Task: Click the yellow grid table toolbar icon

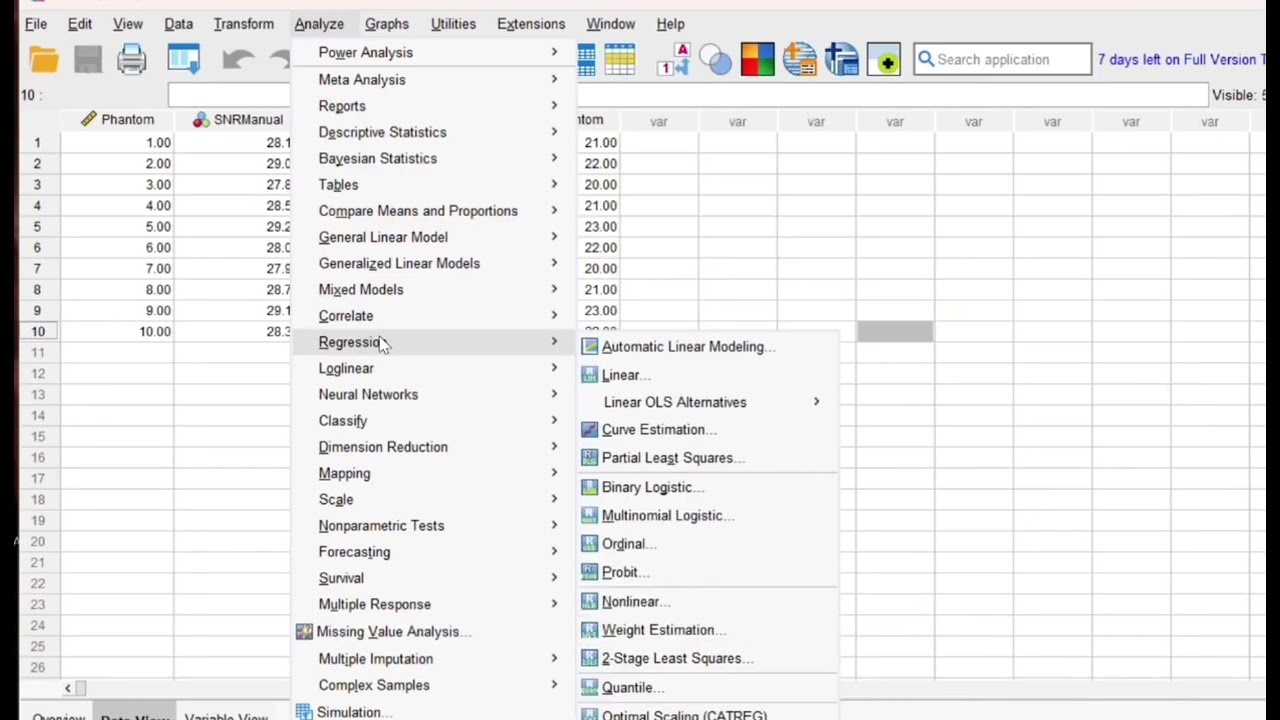Action: 620,60
